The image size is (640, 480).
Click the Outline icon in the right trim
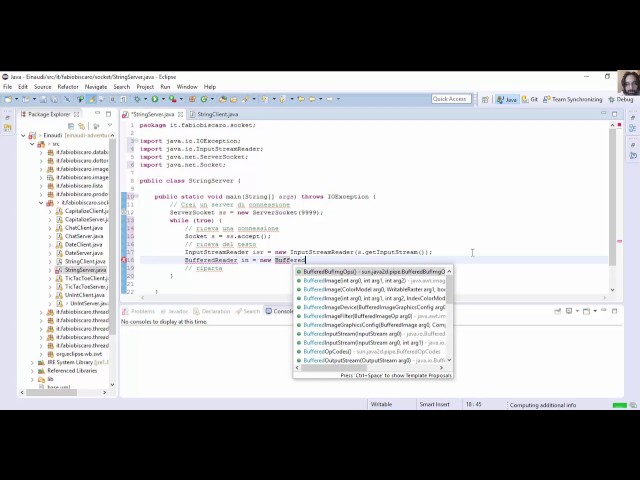tap(633, 129)
